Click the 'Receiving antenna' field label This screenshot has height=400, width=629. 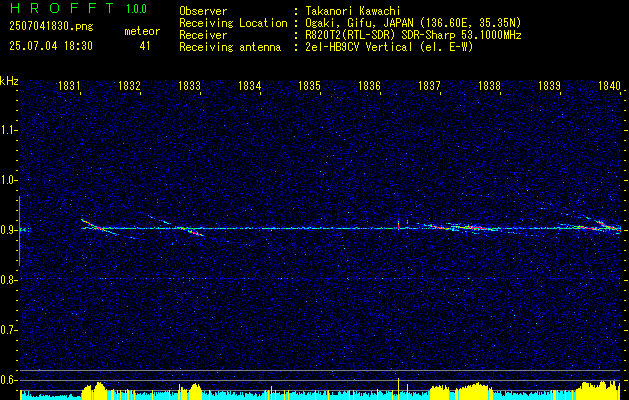point(230,47)
